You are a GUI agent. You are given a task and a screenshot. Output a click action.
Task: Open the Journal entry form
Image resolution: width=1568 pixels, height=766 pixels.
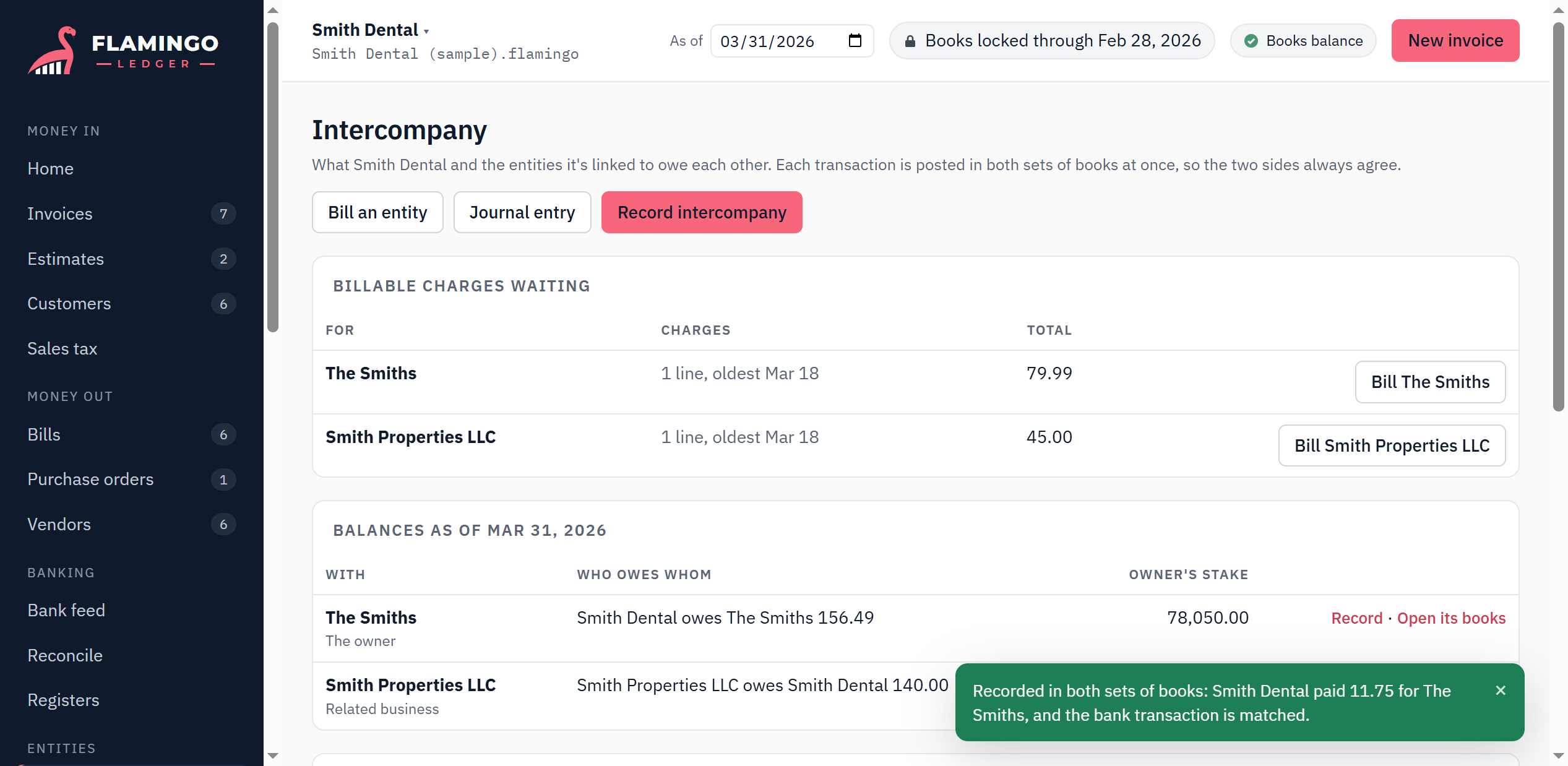click(522, 212)
